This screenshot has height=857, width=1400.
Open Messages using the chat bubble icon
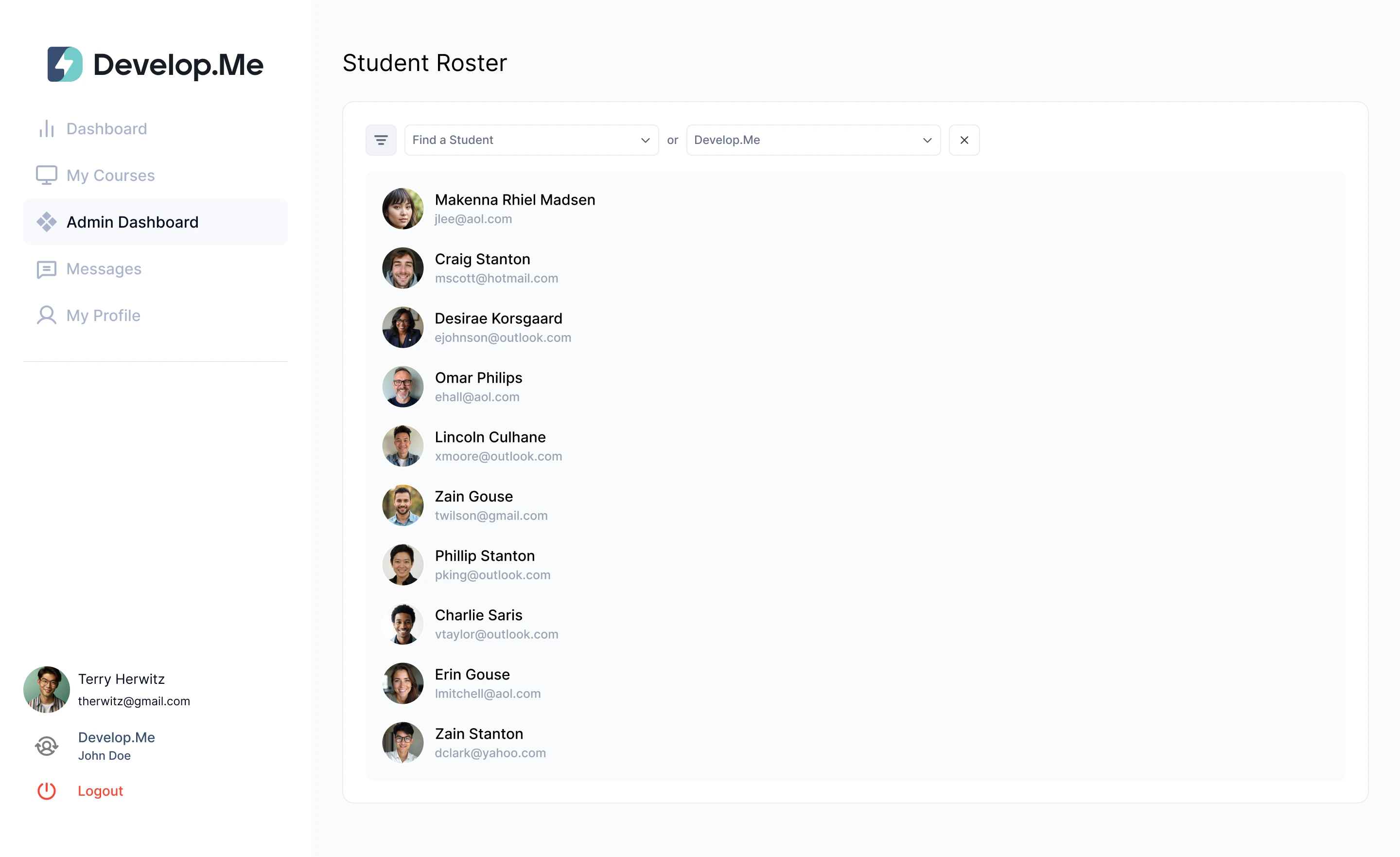46,269
